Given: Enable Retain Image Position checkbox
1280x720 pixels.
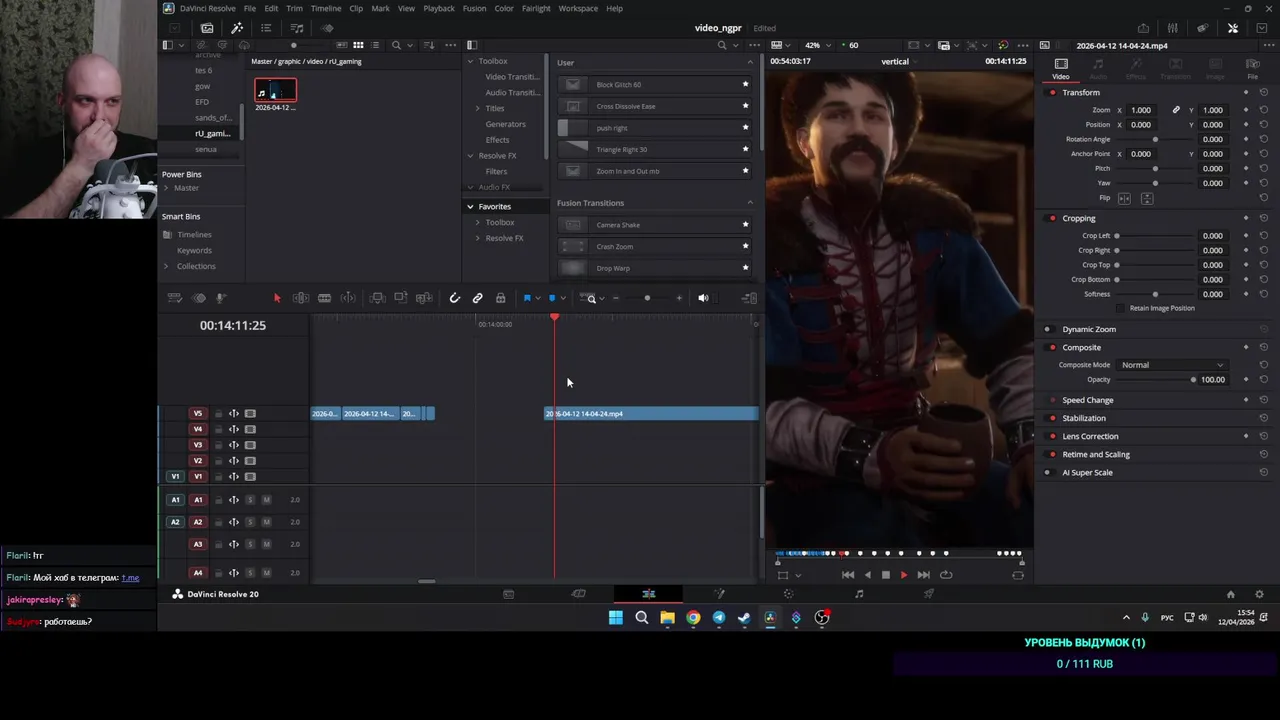Looking at the screenshot, I should pos(1121,308).
